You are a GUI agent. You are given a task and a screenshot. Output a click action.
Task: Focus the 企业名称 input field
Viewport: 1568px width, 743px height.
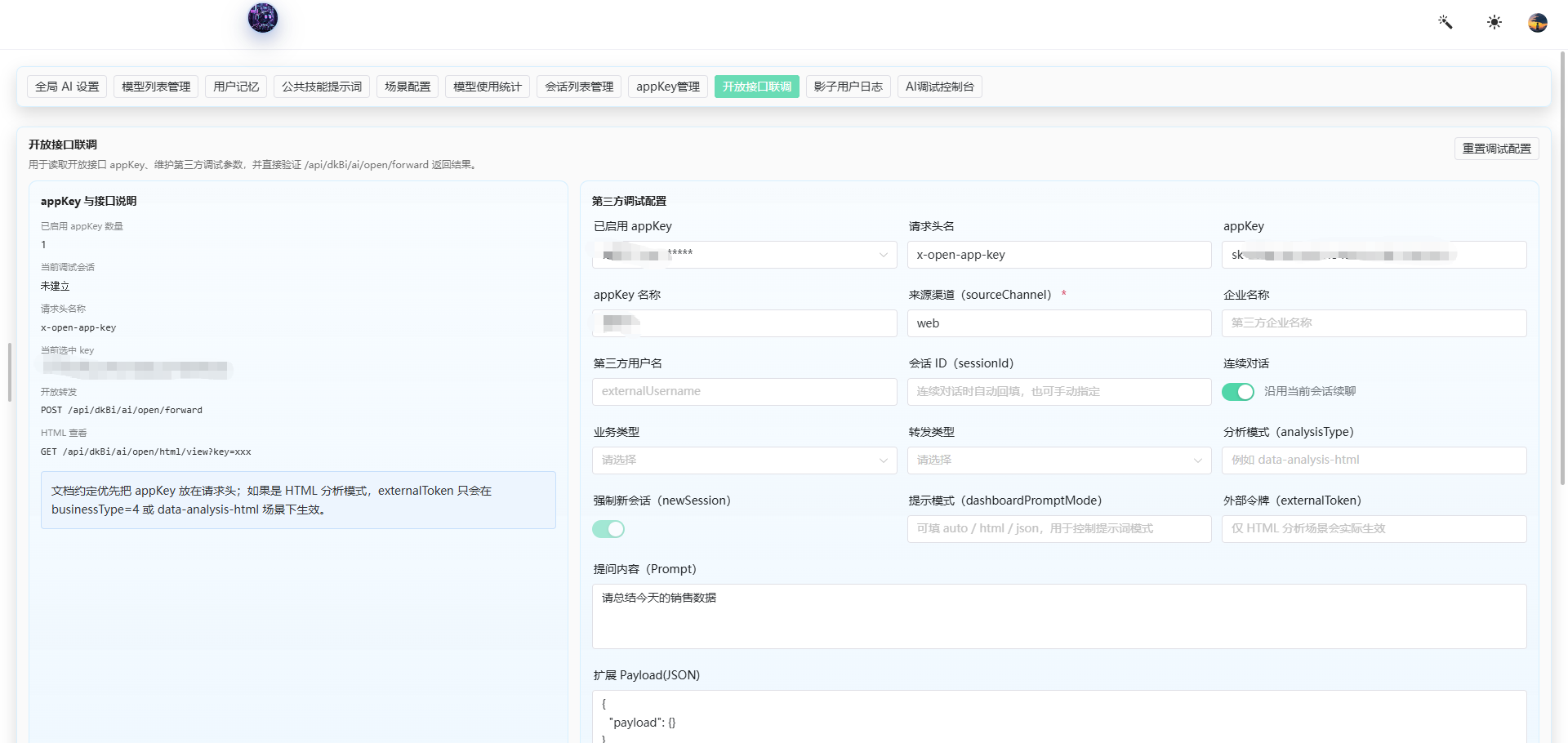1374,323
